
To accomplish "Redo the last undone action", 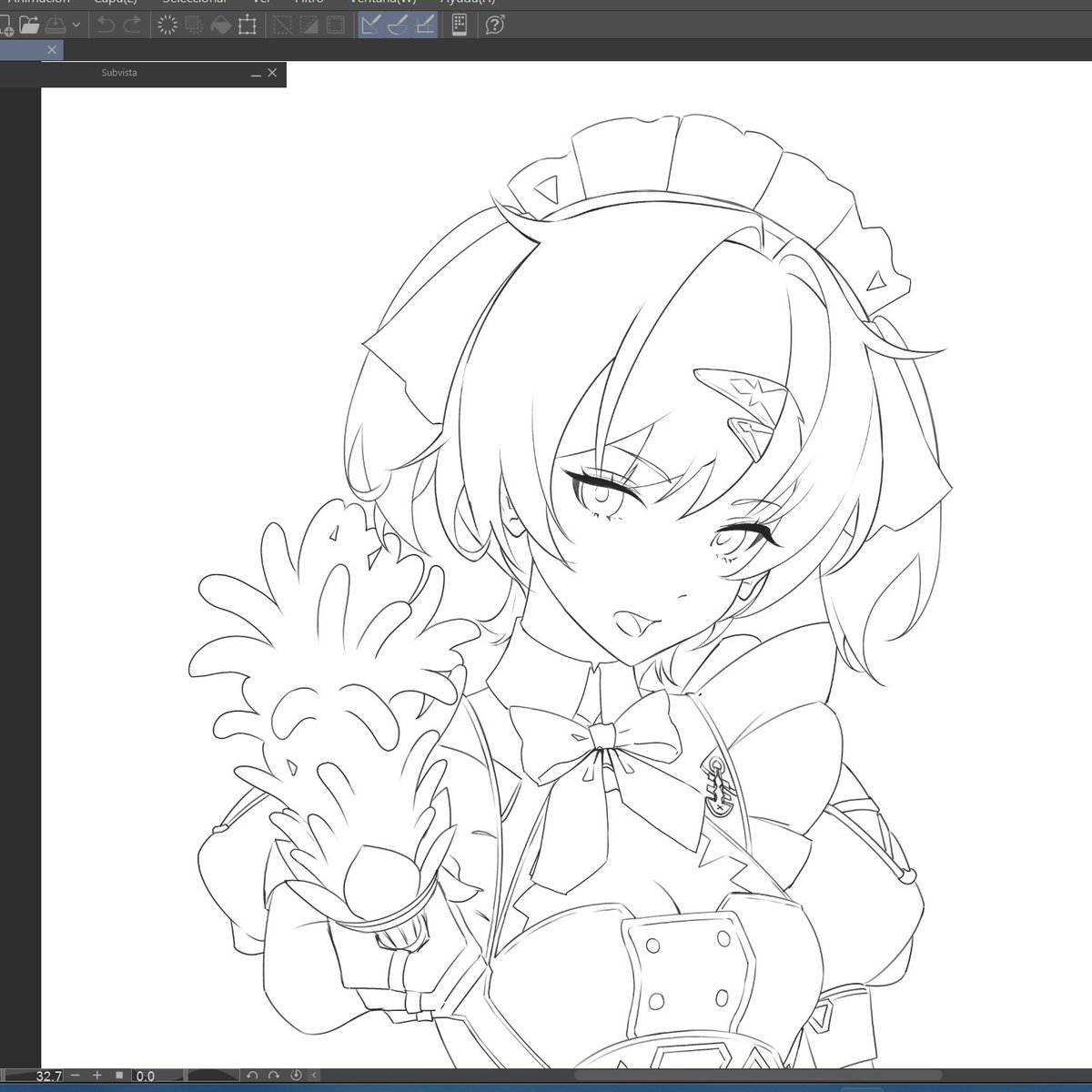I will pos(132,25).
